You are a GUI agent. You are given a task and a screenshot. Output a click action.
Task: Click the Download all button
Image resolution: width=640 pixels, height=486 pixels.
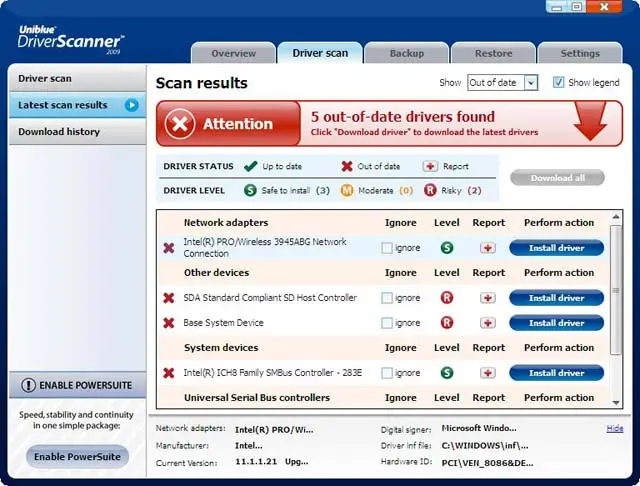click(x=557, y=178)
